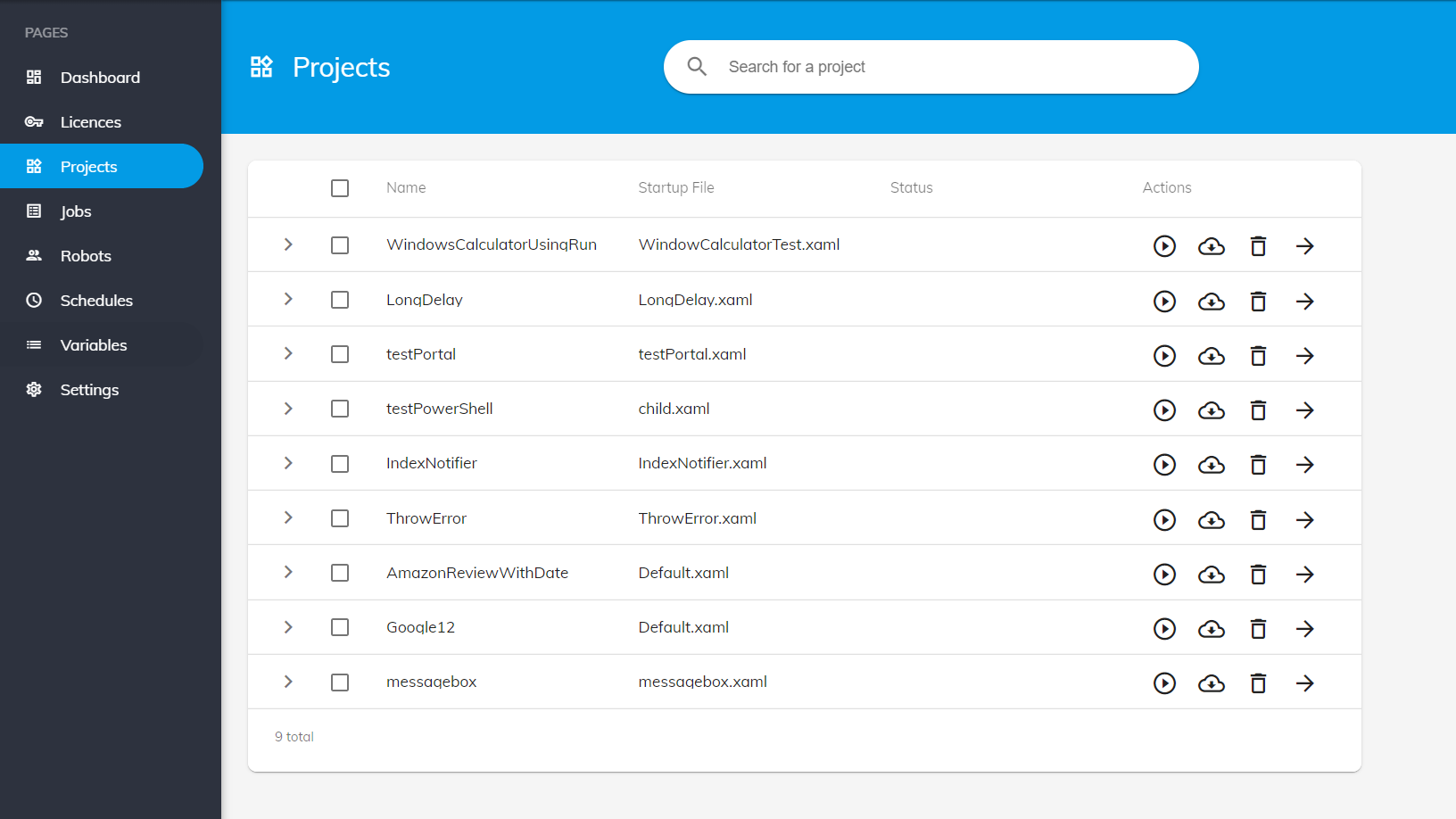Image resolution: width=1456 pixels, height=819 pixels.
Task: Open the Settings page
Action: 102,390
